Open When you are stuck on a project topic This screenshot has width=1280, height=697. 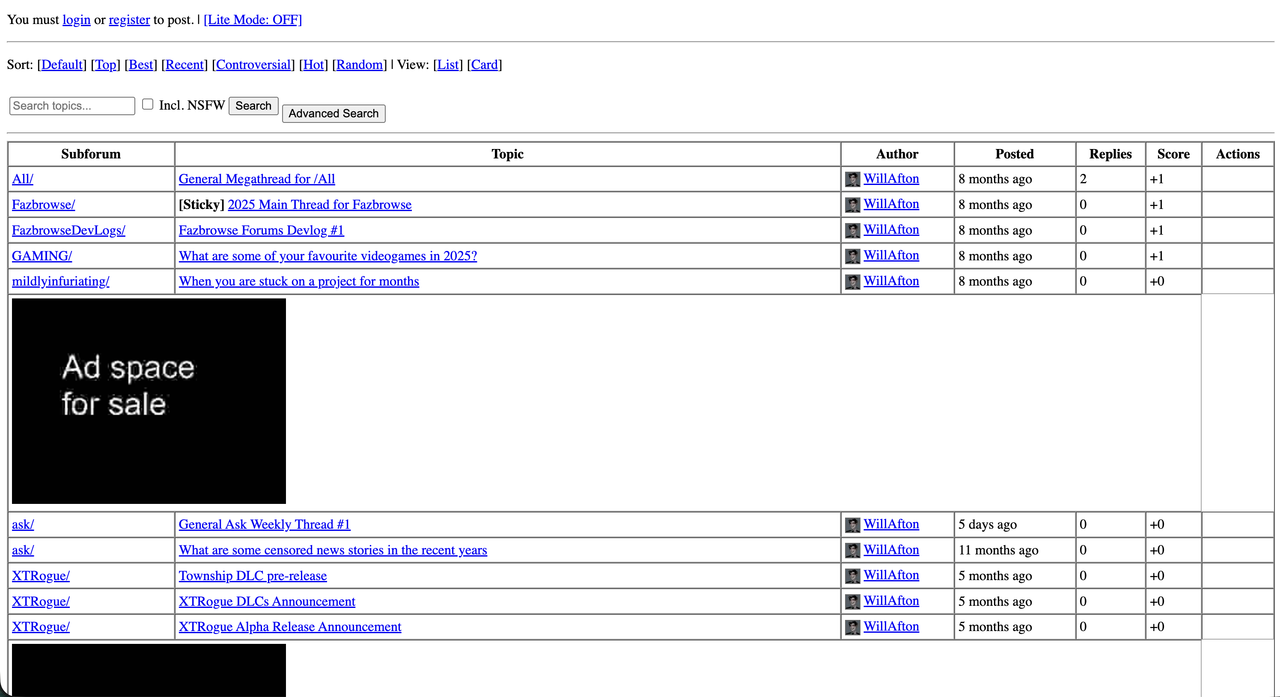click(x=299, y=281)
